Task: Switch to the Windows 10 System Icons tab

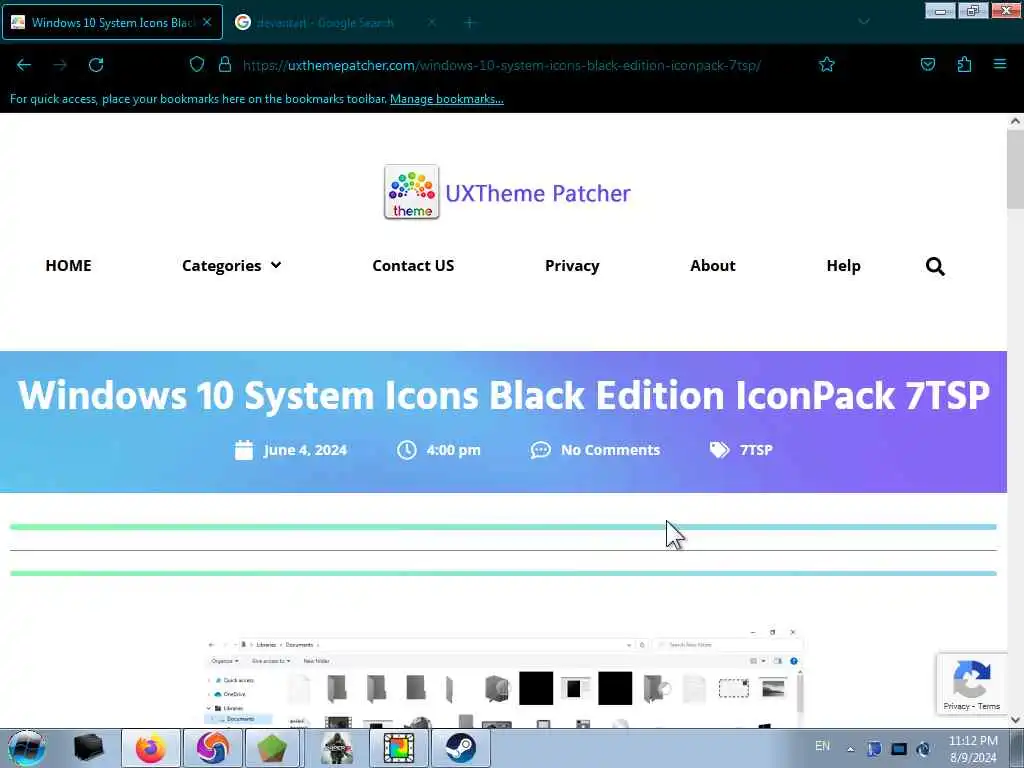Action: [112, 22]
